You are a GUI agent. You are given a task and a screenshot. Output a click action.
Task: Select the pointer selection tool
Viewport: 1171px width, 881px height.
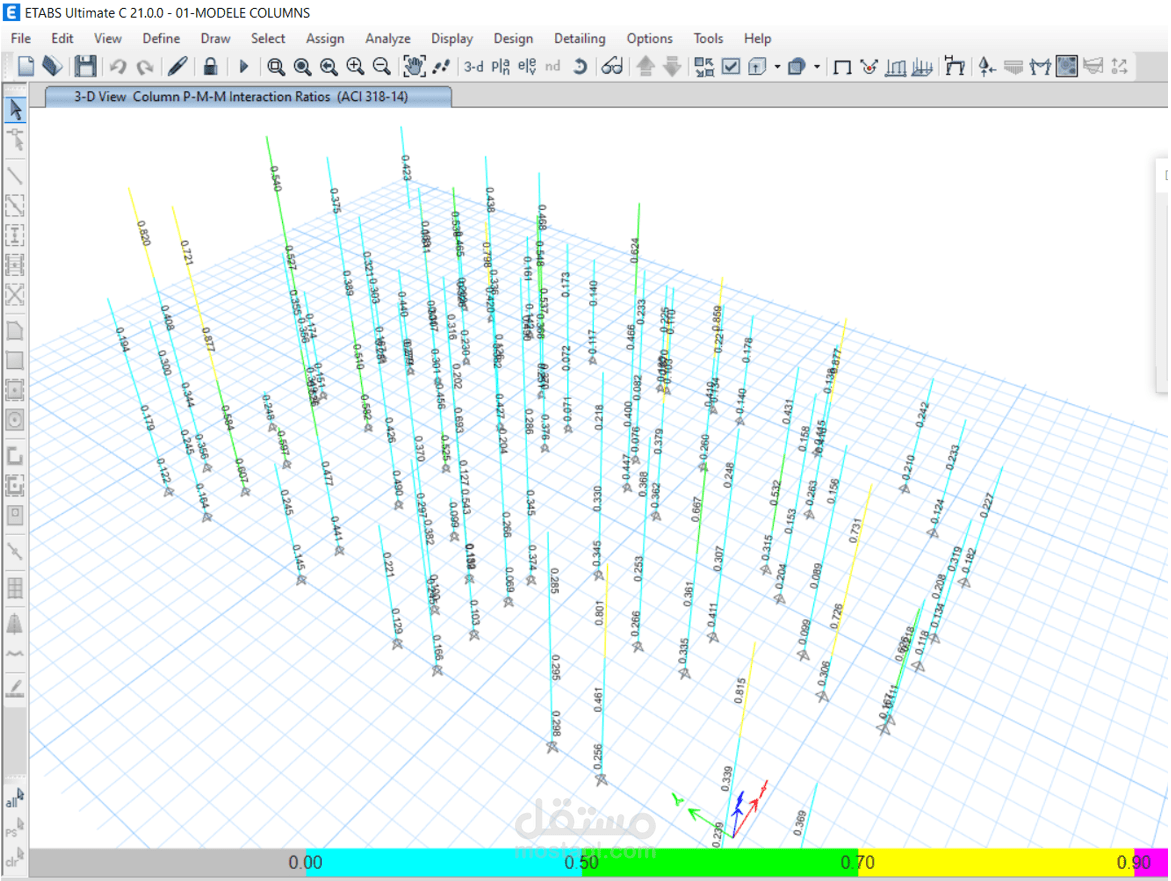point(15,110)
